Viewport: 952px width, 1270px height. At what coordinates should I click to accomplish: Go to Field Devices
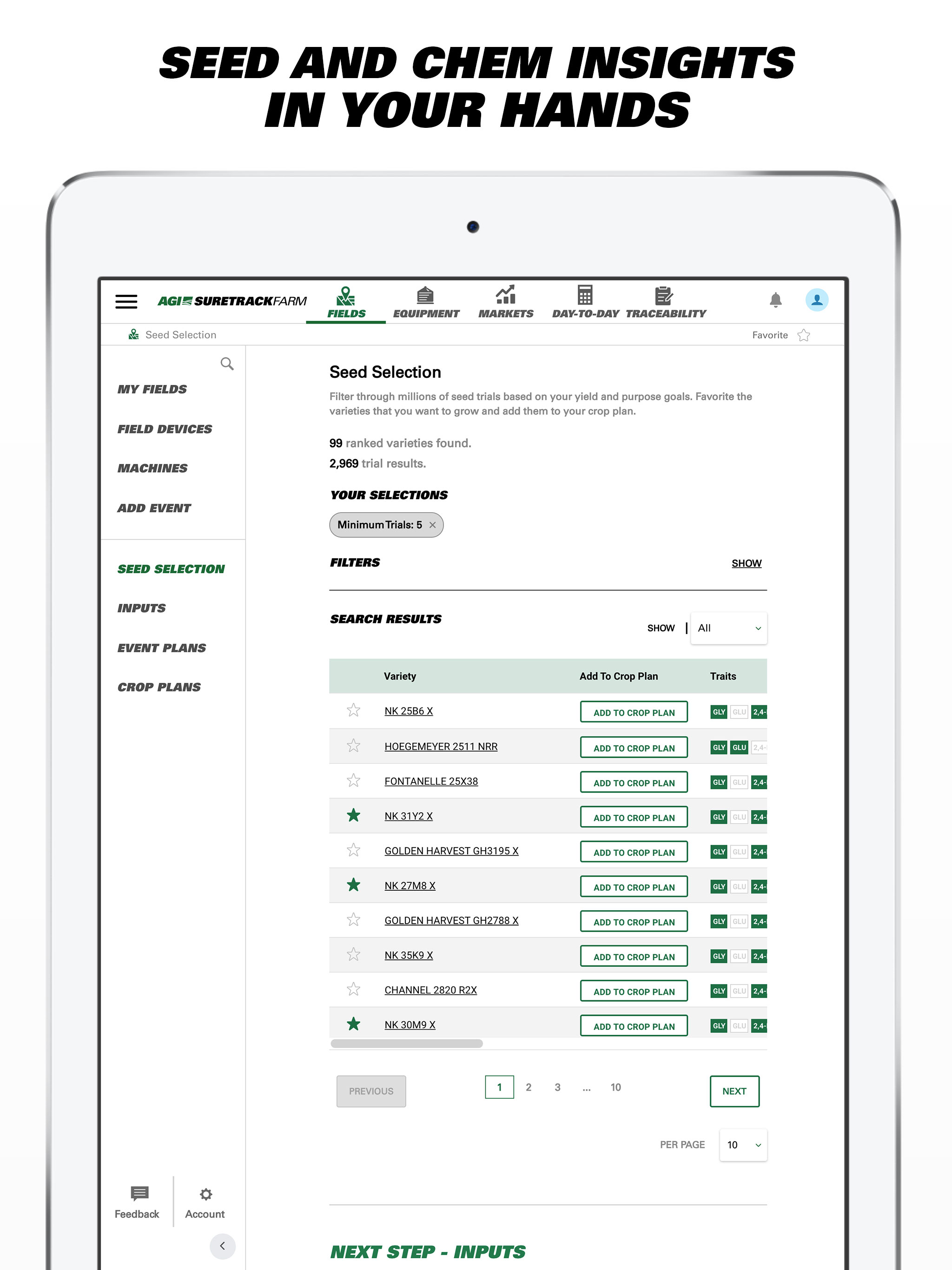165,429
